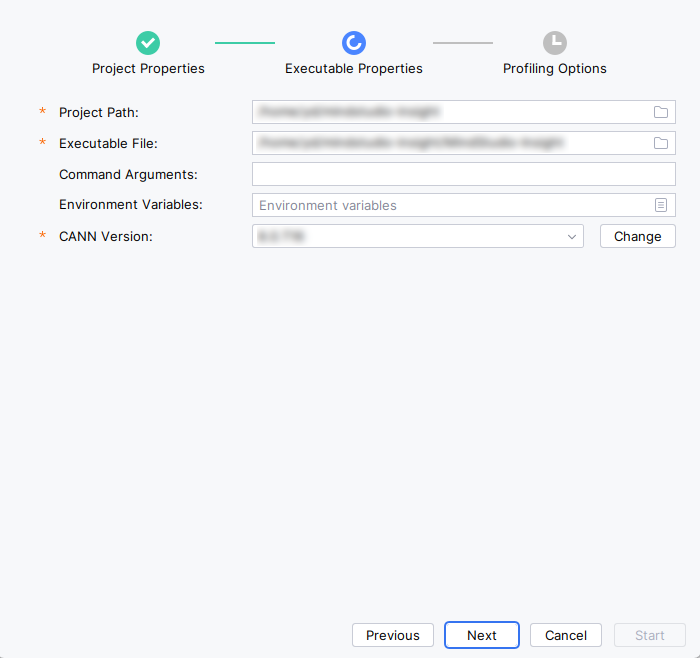This screenshot has height=658, width=700.
Task: Click the disabled Start button
Action: (x=650, y=635)
